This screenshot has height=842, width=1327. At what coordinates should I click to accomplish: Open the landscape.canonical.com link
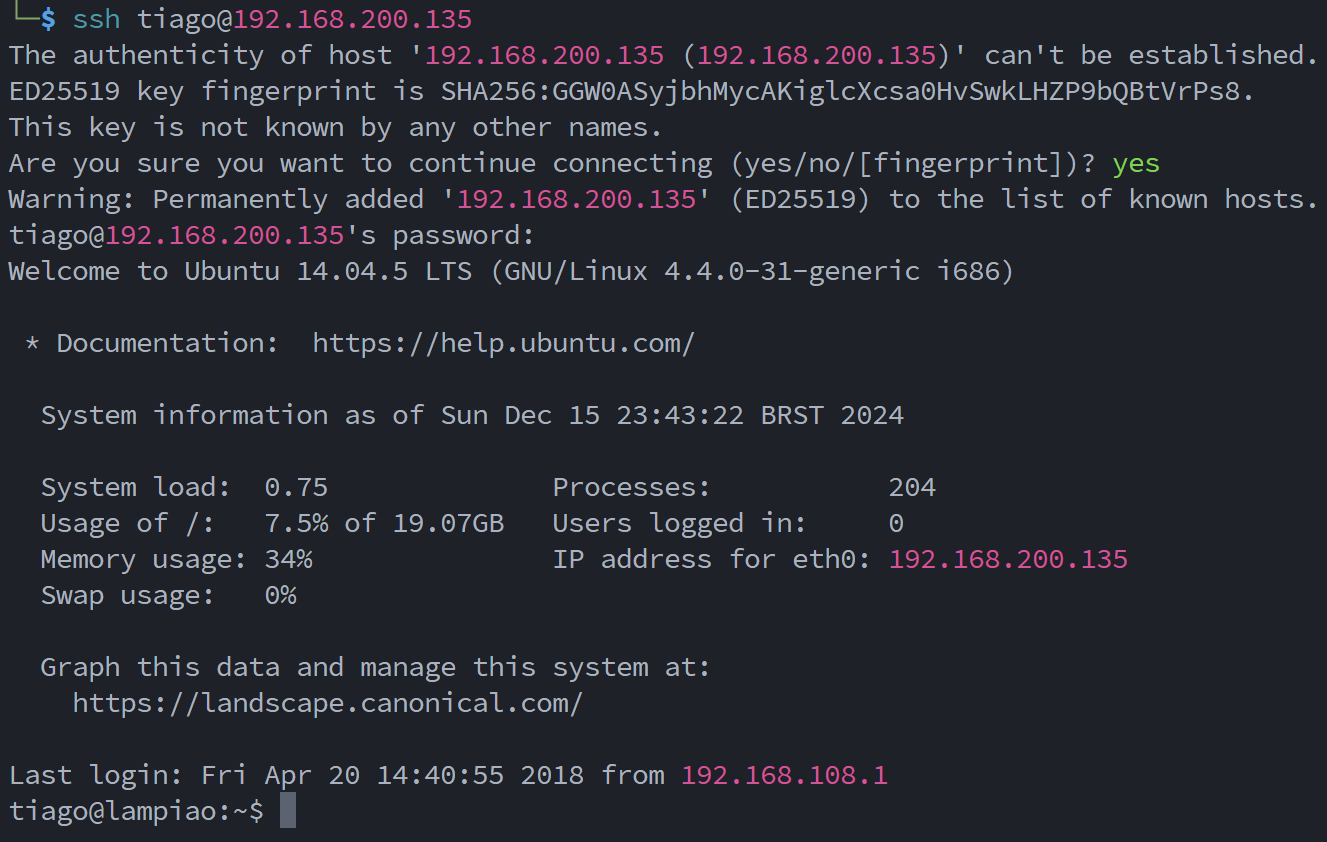point(327,703)
